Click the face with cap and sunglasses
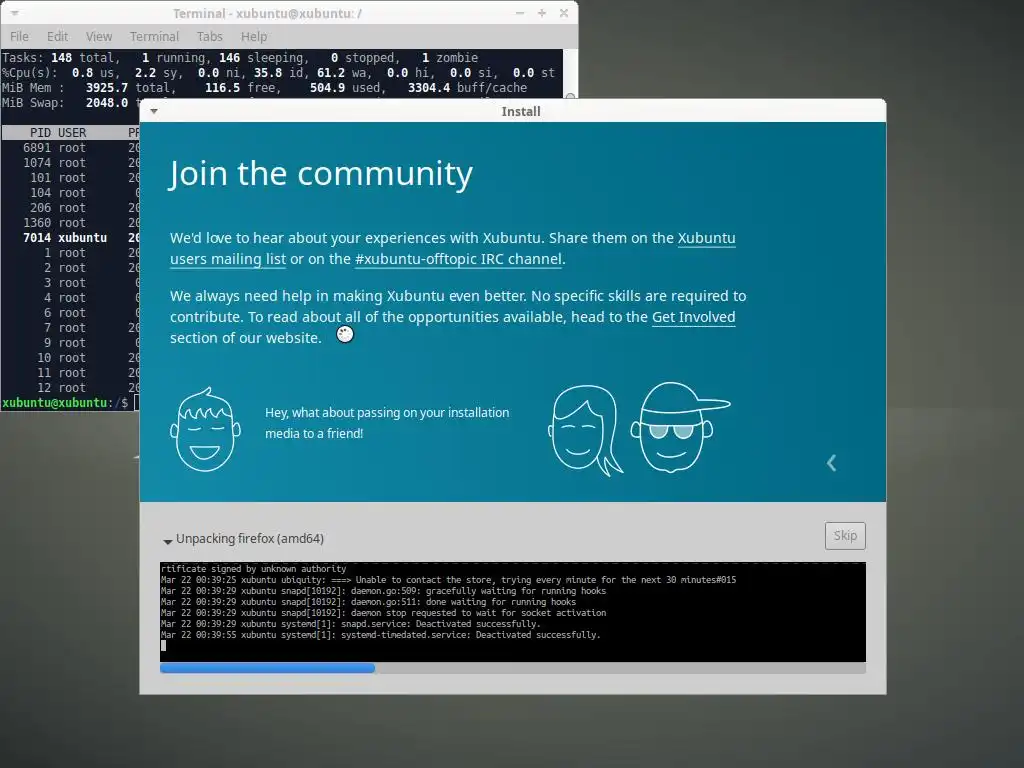 (x=679, y=427)
